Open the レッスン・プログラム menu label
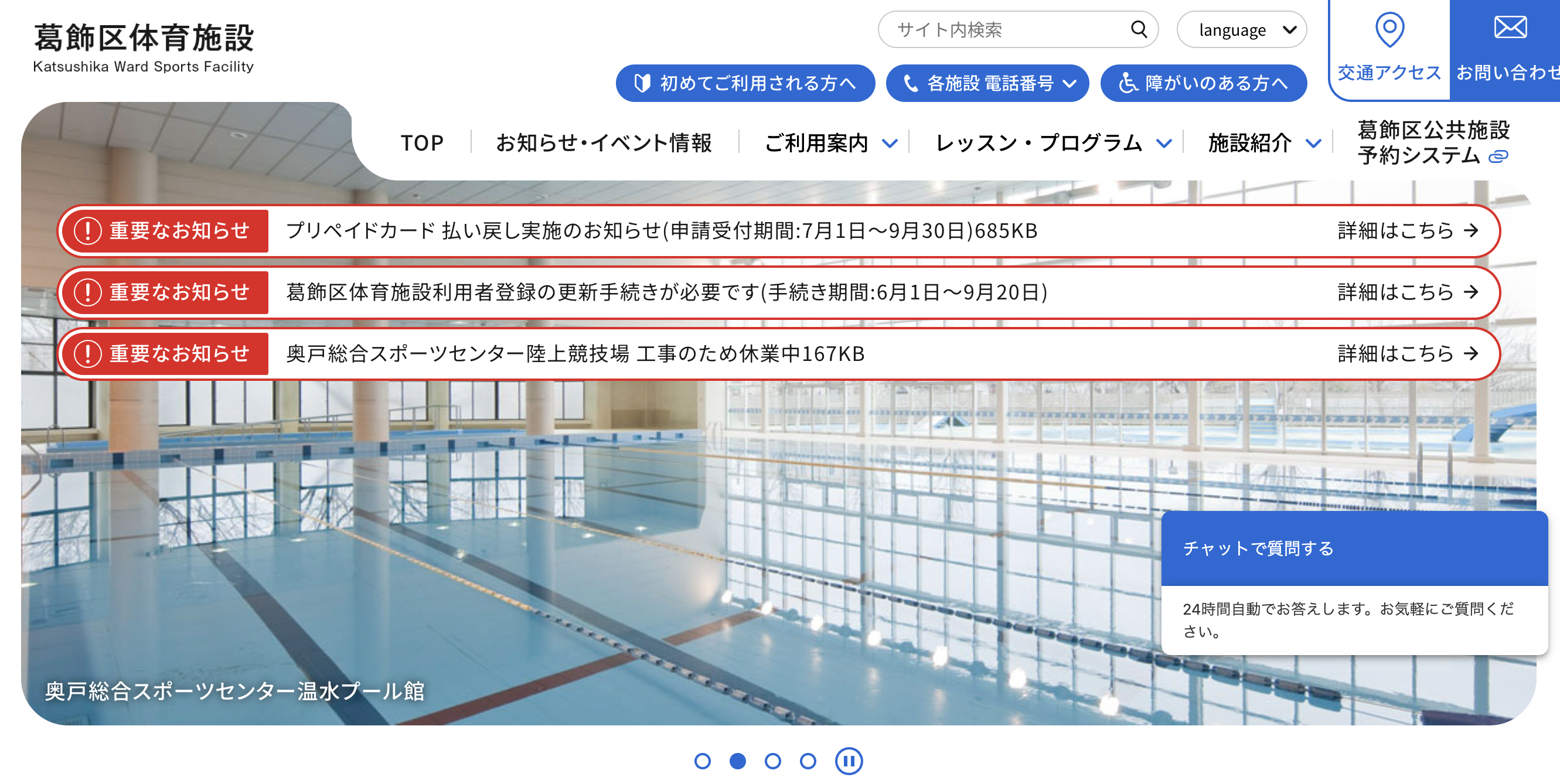Image resolution: width=1560 pixels, height=784 pixels. click(1038, 143)
